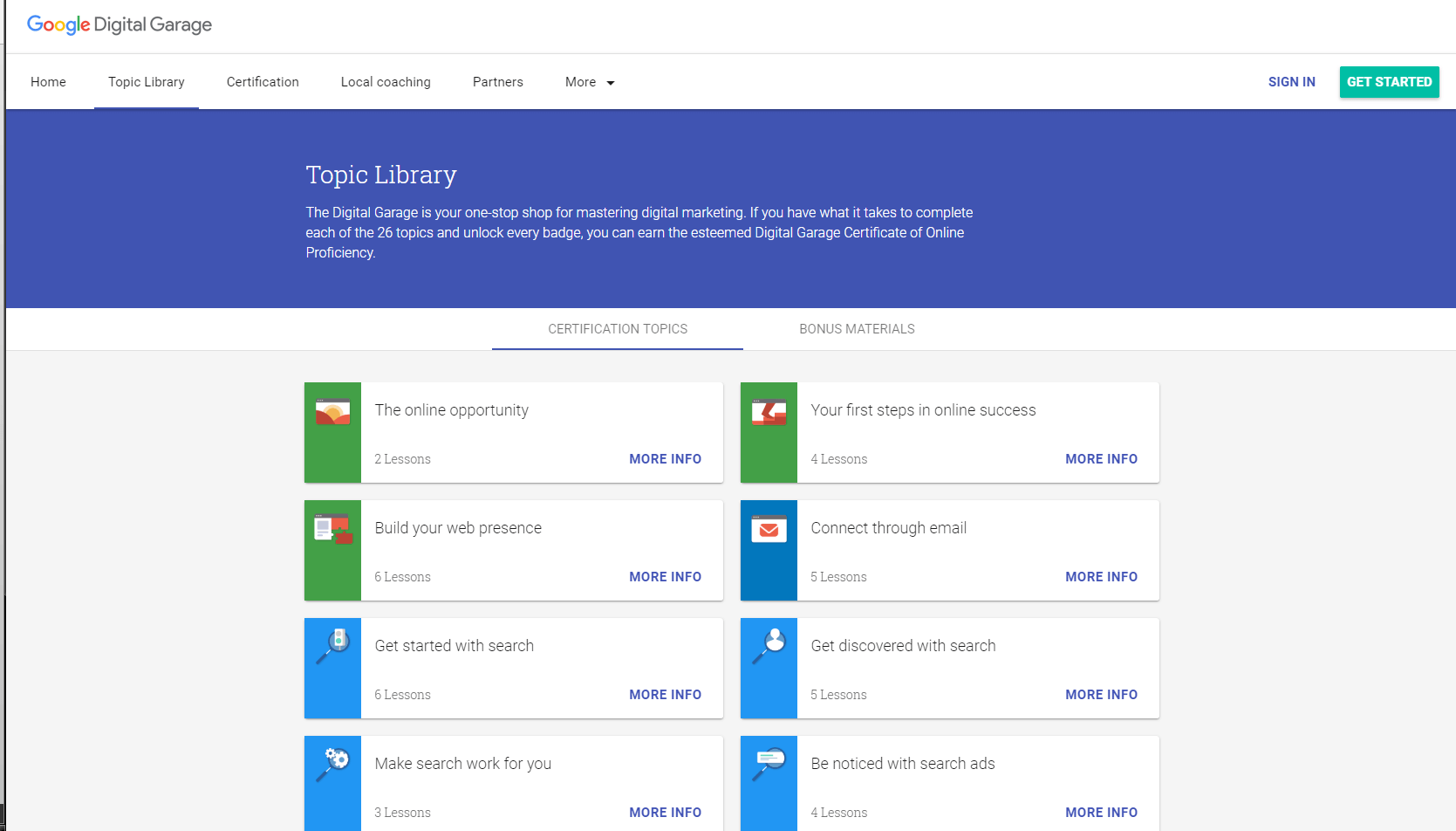Image resolution: width=1456 pixels, height=831 pixels.
Task: Click Get started with search magnifier icon
Action: (332, 646)
